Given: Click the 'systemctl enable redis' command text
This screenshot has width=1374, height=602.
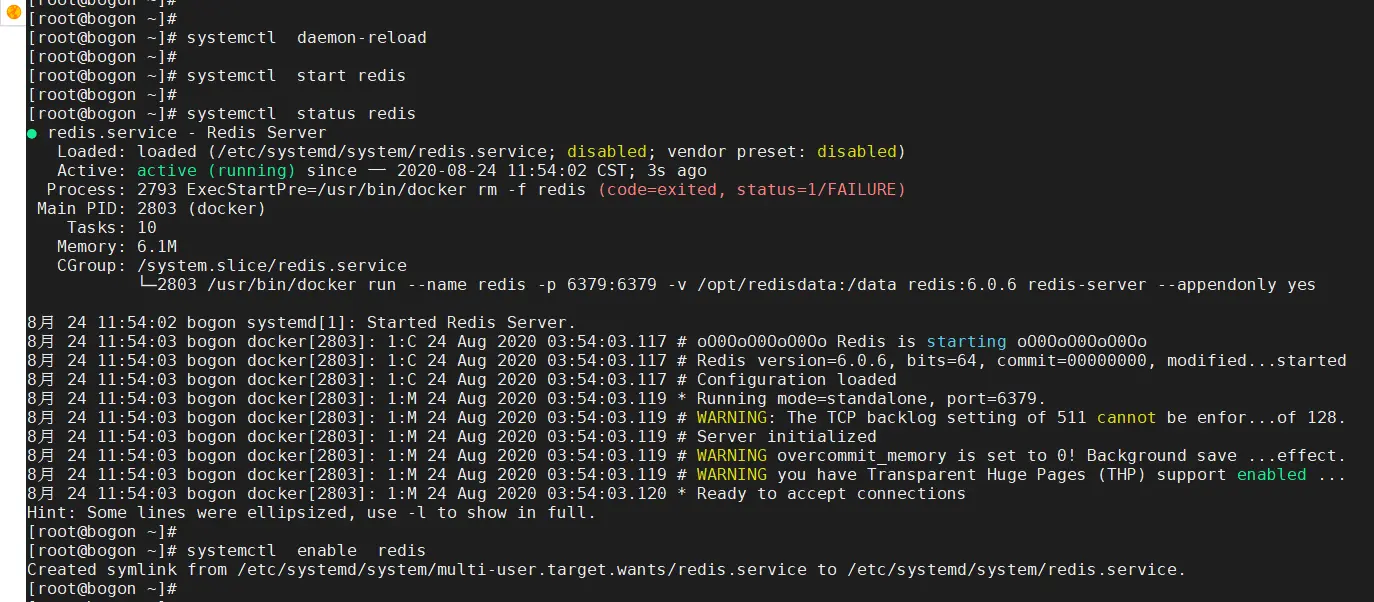Looking at the screenshot, I should (x=307, y=551).
